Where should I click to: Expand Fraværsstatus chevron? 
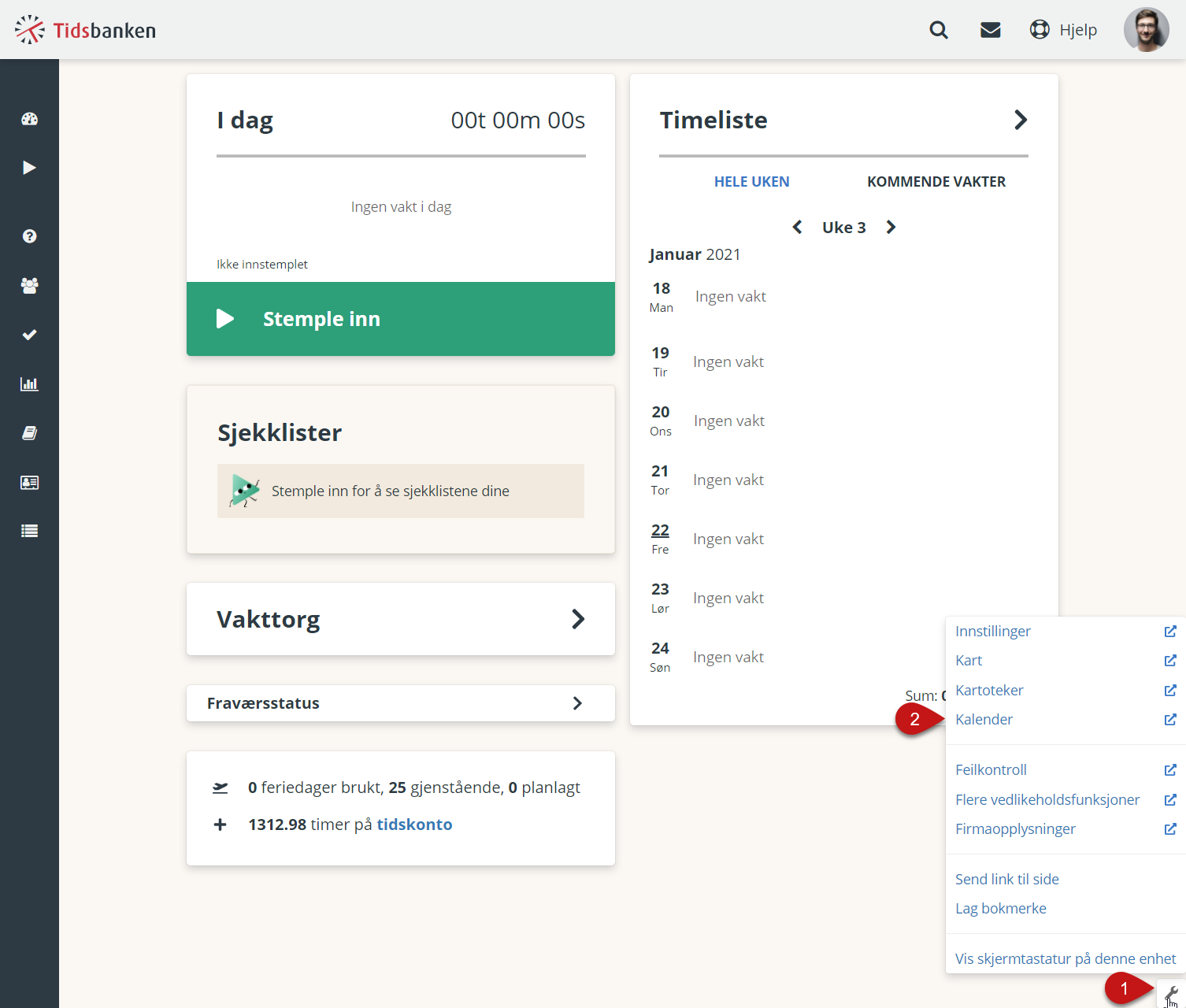pos(577,703)
